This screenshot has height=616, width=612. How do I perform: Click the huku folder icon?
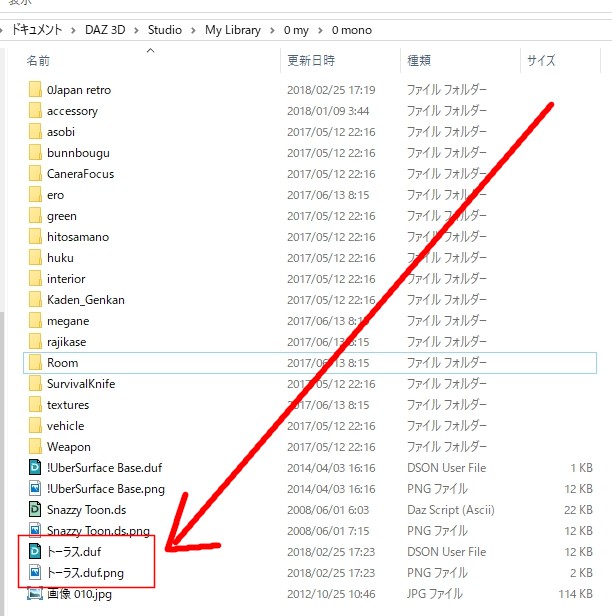(x=35, y=258)
